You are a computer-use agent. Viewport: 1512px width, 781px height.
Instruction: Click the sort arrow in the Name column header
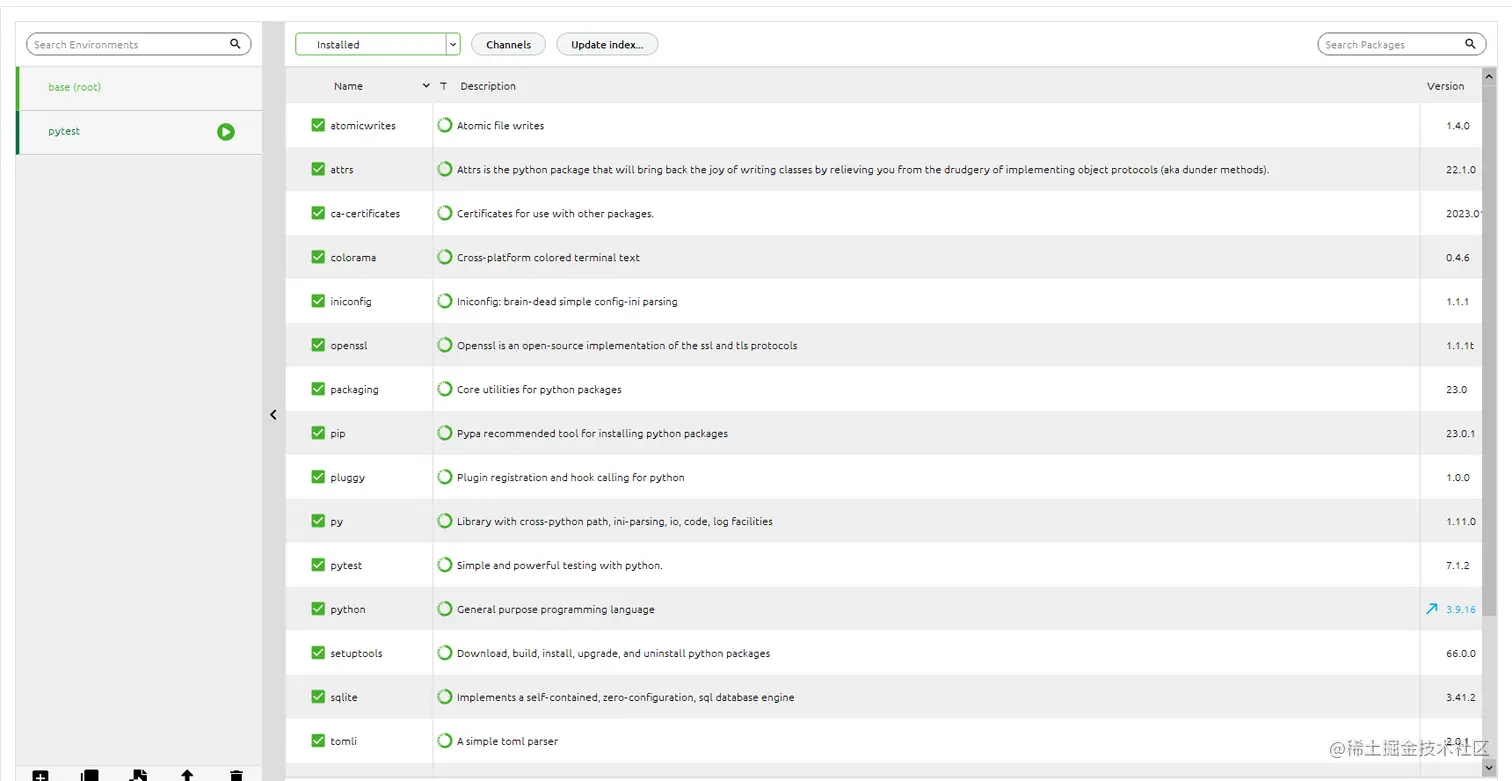pyautogui.click(x=426, y=86)
